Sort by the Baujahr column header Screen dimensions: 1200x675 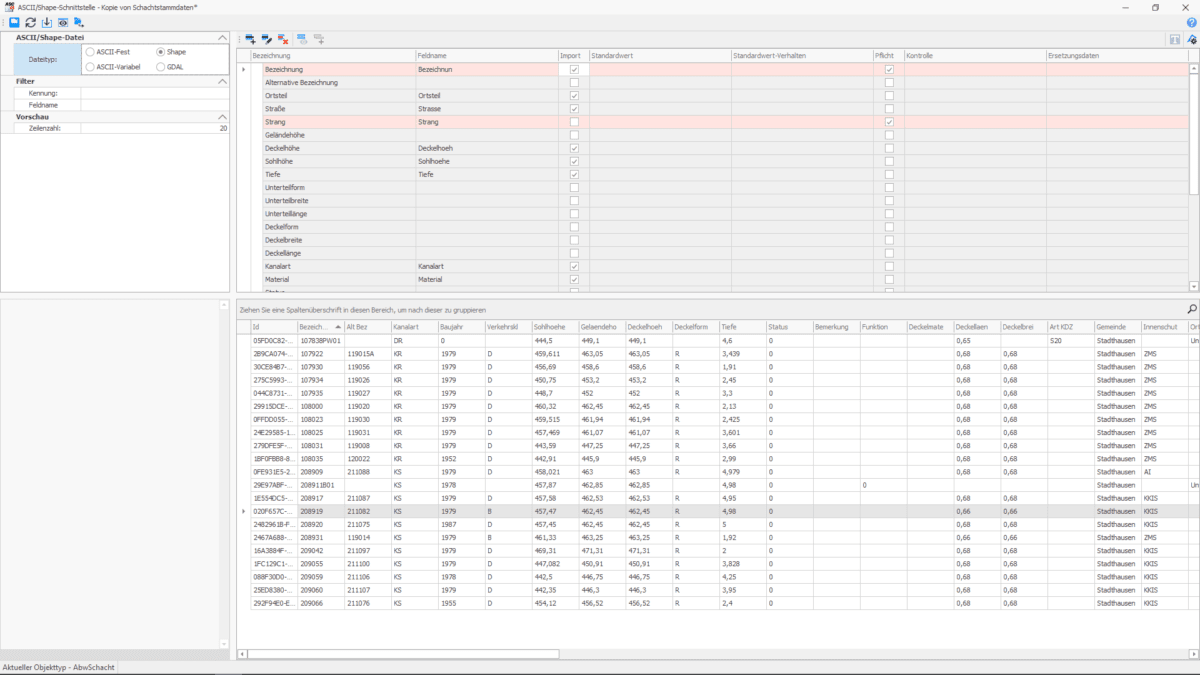click(461, 327)
